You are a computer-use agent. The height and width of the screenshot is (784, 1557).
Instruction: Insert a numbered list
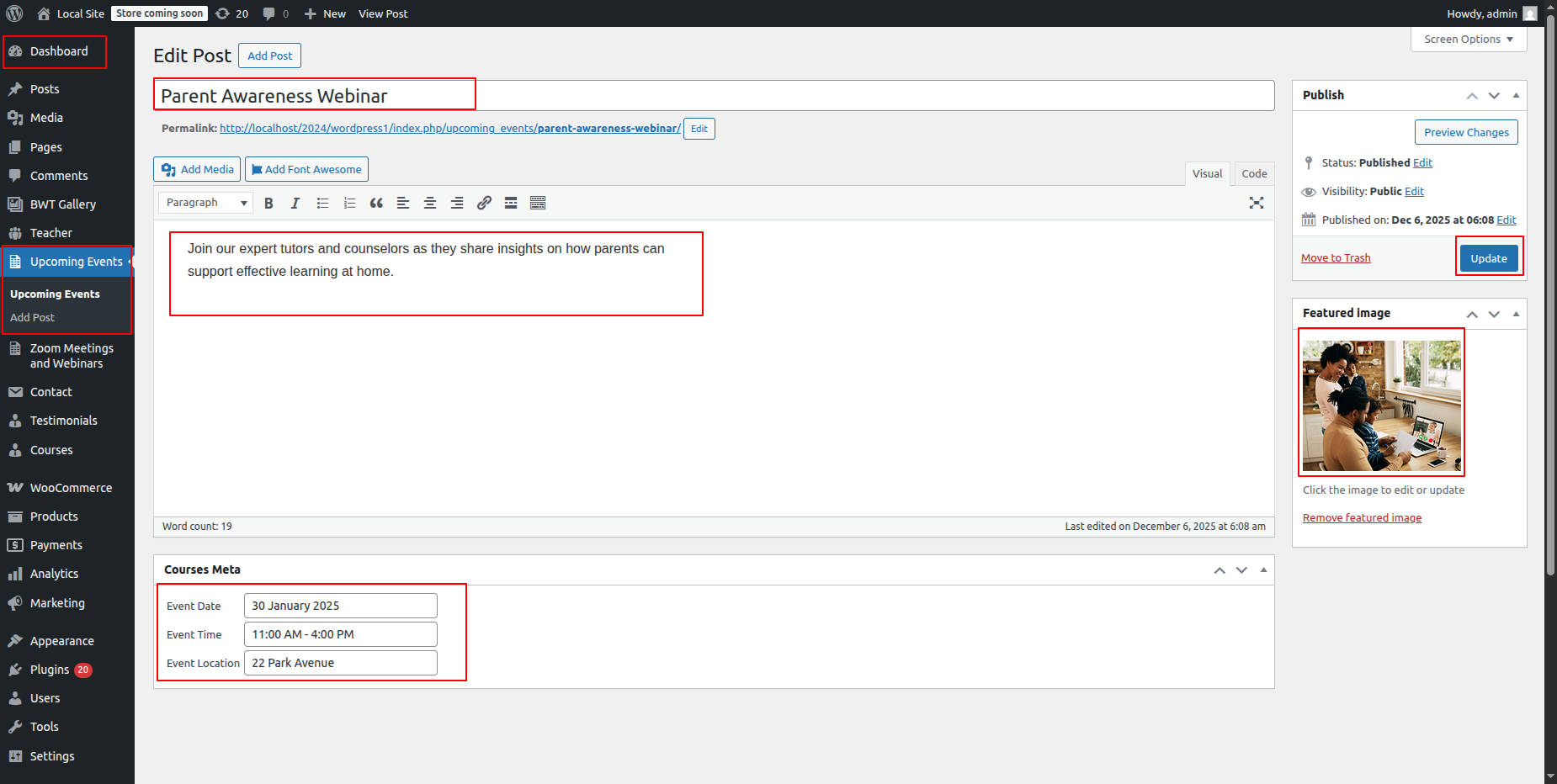[x=349, y=203]
